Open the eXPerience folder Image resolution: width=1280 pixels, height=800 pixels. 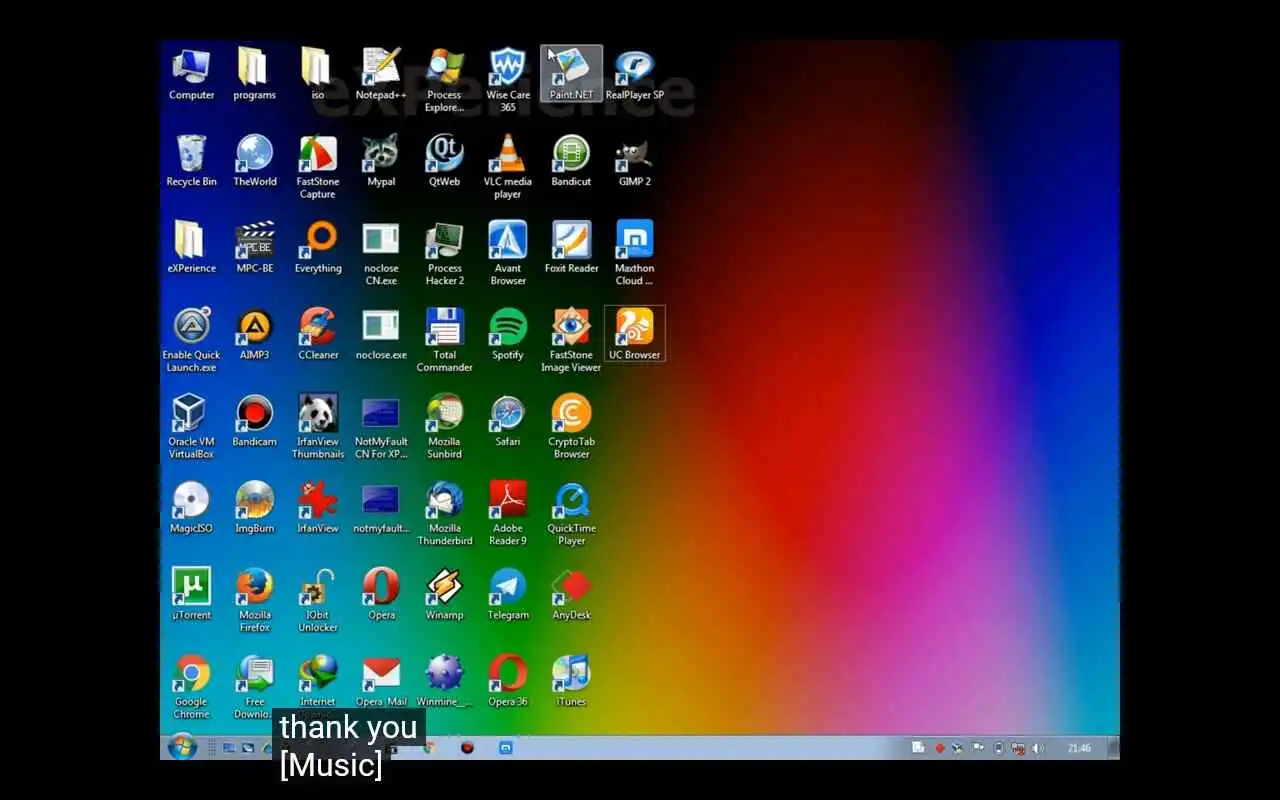(x=191, y=248)
